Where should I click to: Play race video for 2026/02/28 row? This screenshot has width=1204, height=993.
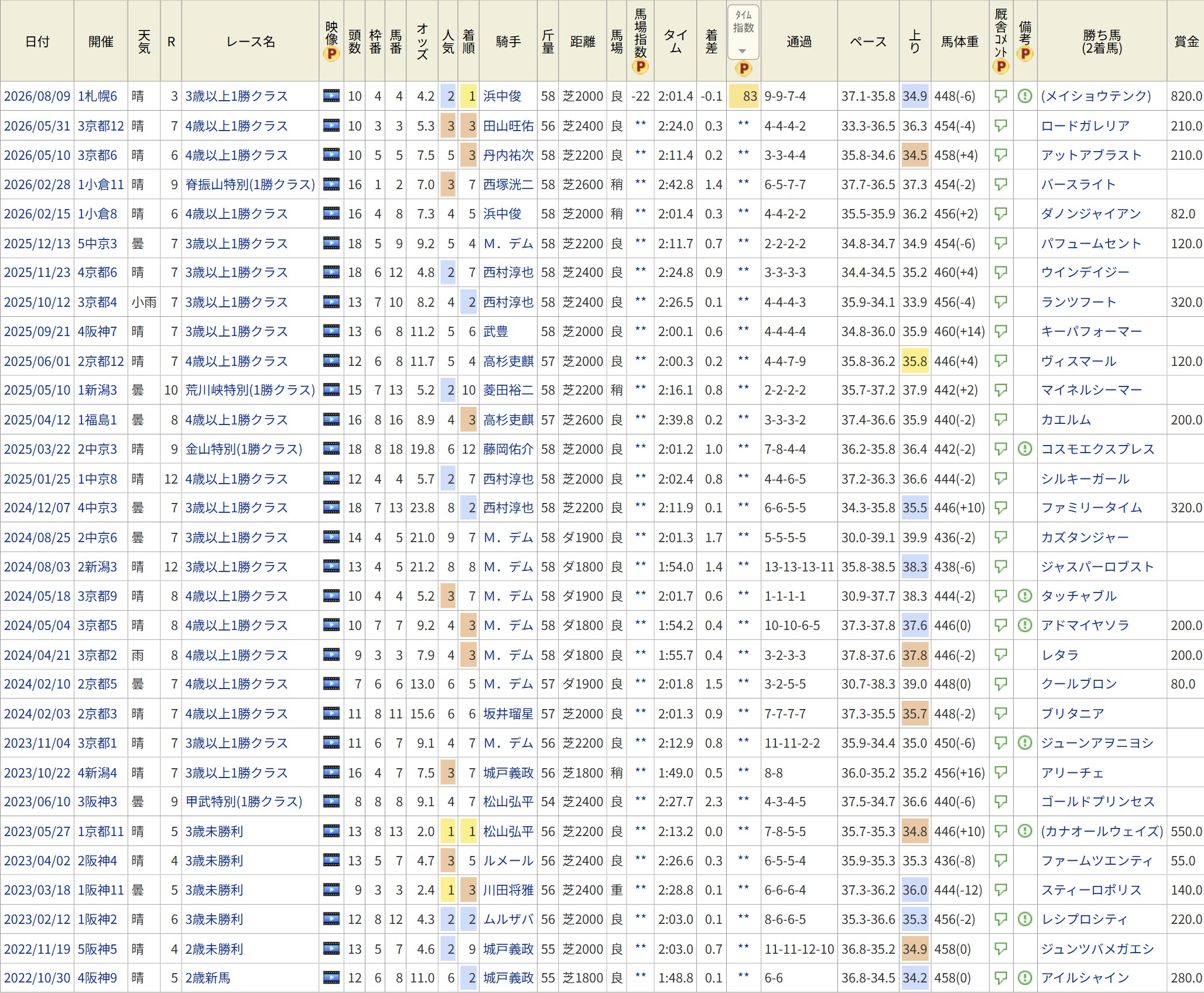pyautogui.click(x=331, y=184)
